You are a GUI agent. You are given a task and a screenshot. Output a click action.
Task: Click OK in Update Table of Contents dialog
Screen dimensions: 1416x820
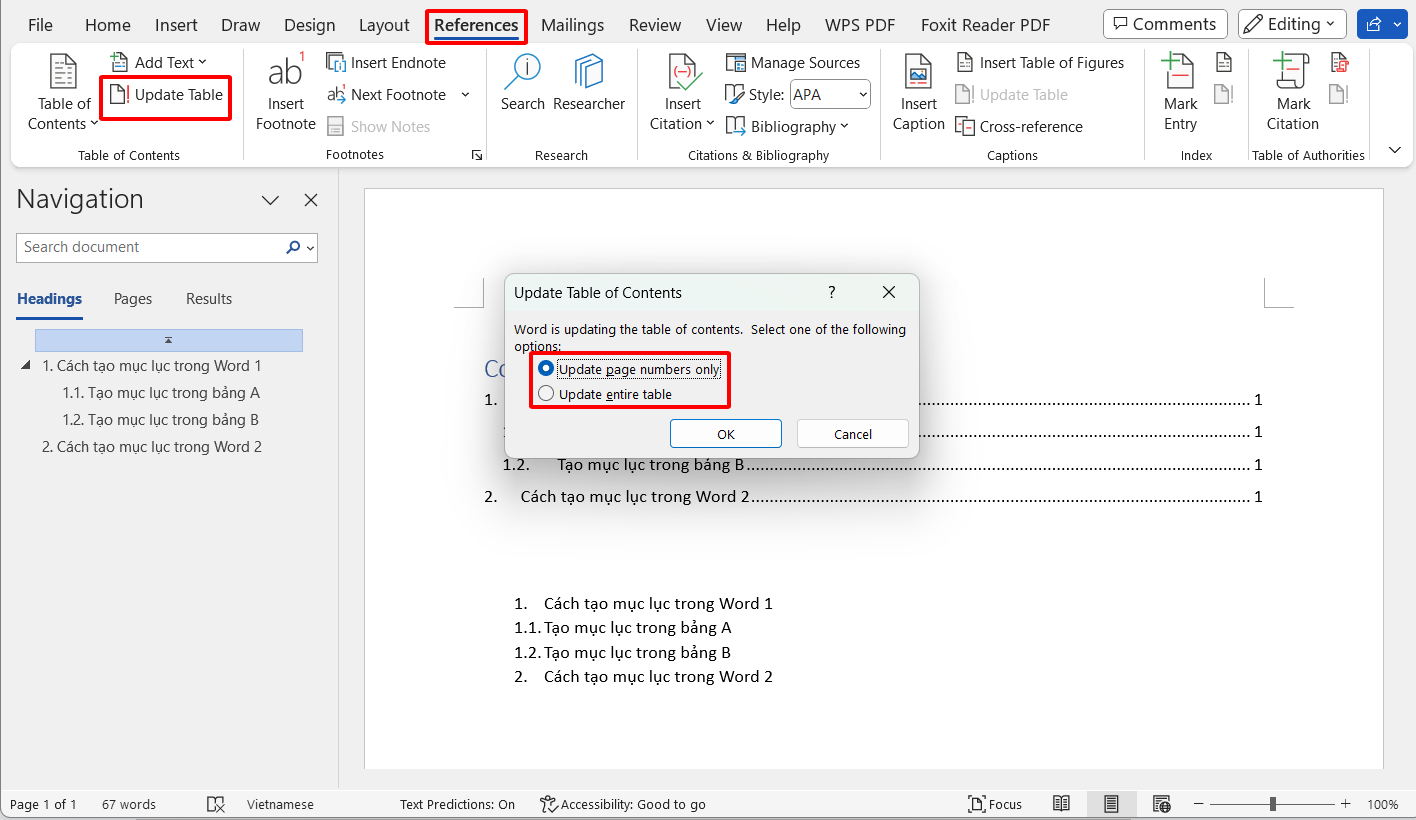coord(725,433)
